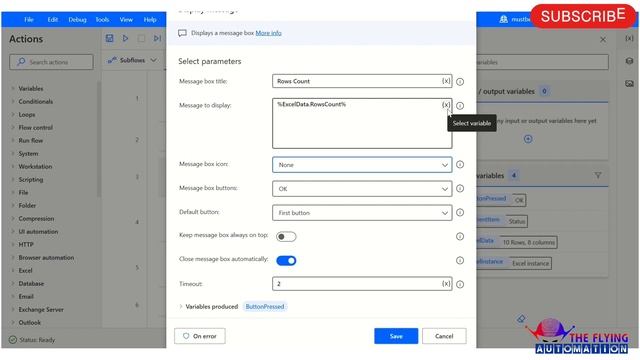Save the Display message action
Image resolution: width=640 pixels, height=360 pixels.
[396, 336]
